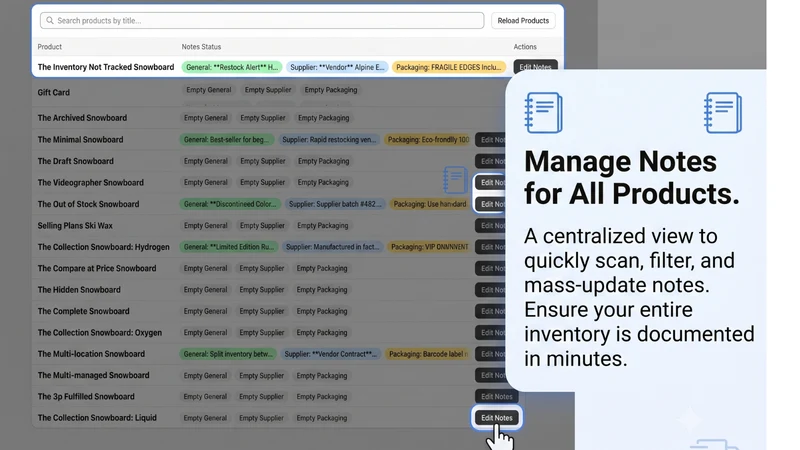
Task: Click the search products by title field
Action: click(262, 20)
